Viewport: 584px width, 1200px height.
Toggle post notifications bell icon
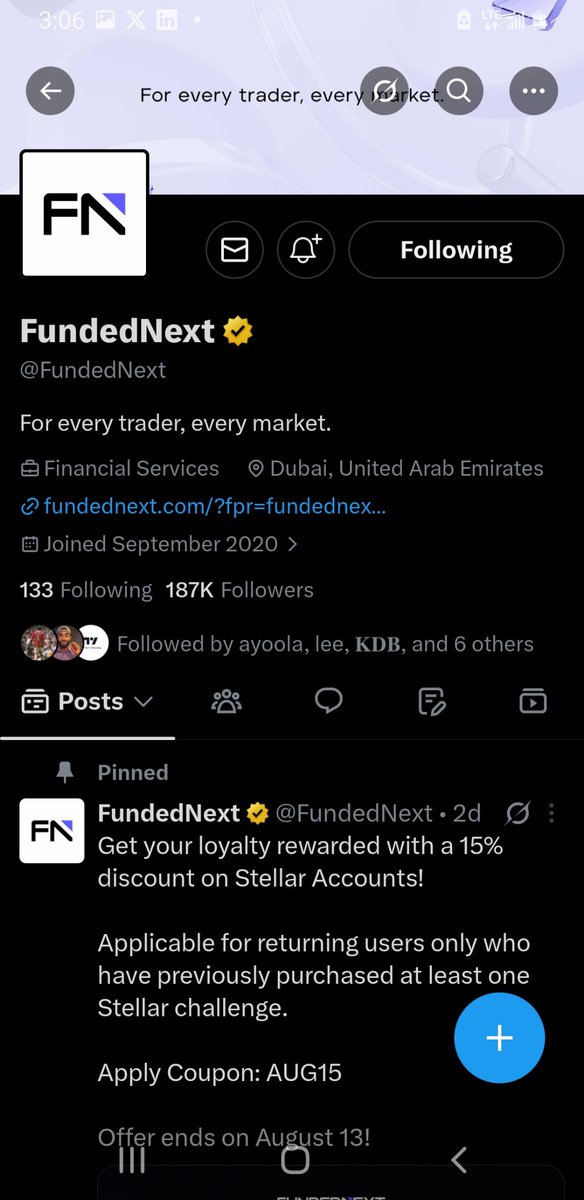[x=306, y=250]
